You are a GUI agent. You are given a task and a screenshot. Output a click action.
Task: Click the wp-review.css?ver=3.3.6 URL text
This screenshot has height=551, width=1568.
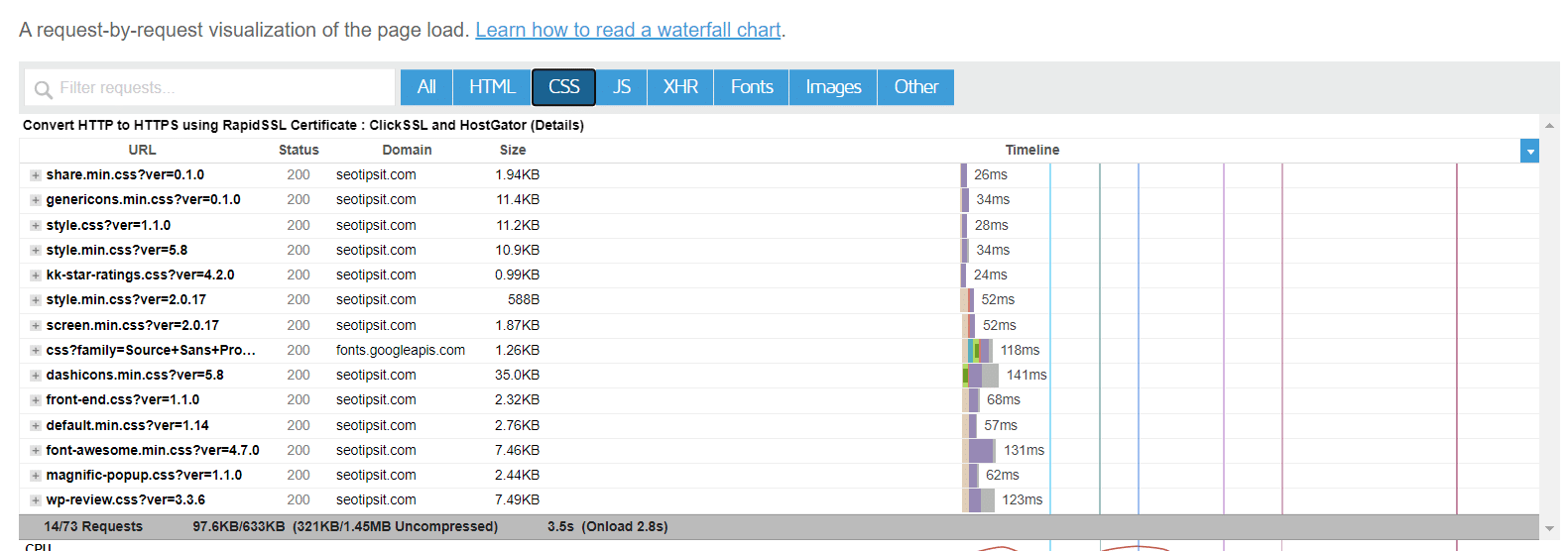click(x=126, y=499)
